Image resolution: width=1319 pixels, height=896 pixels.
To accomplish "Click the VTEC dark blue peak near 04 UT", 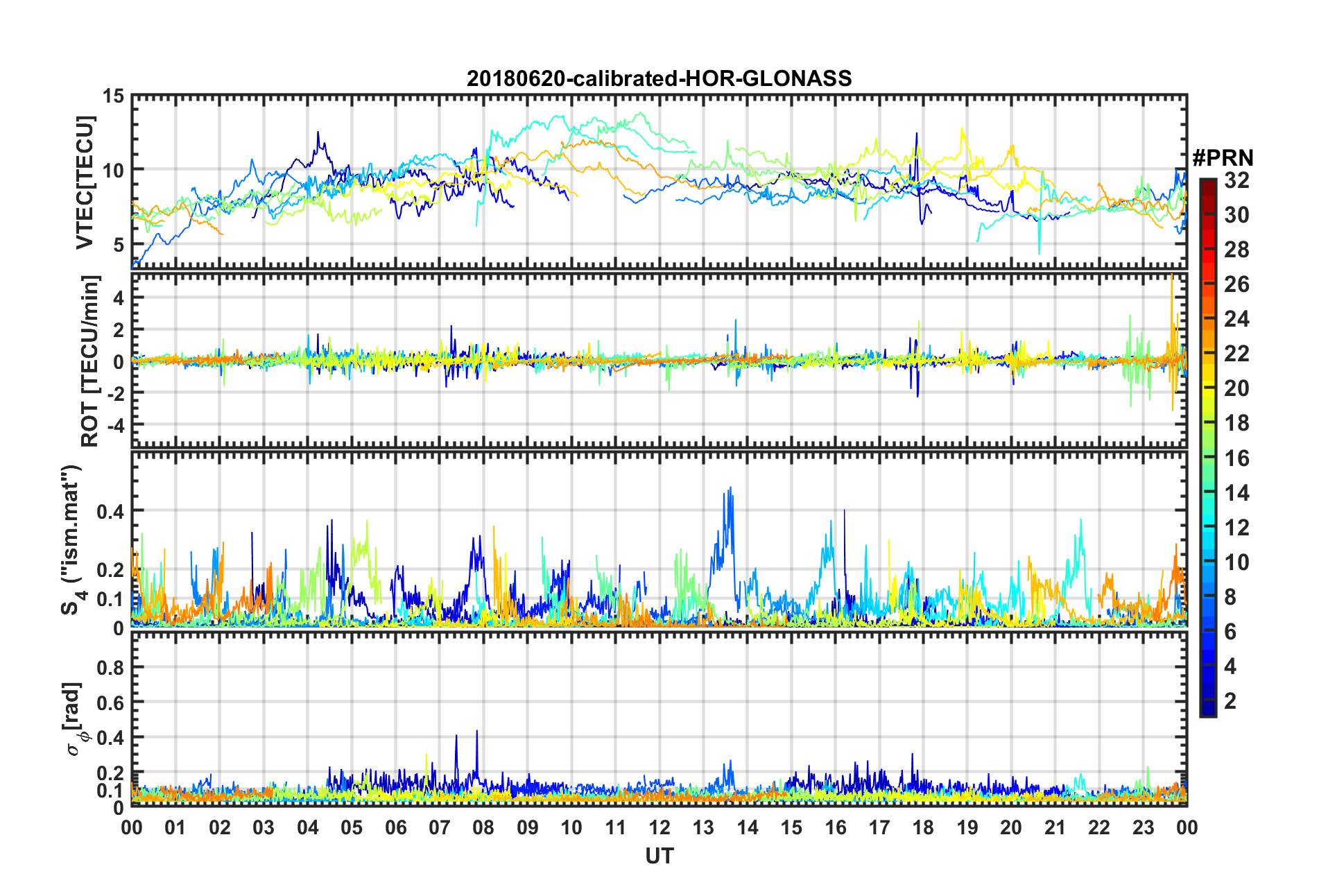I will [x=318, y=134].
